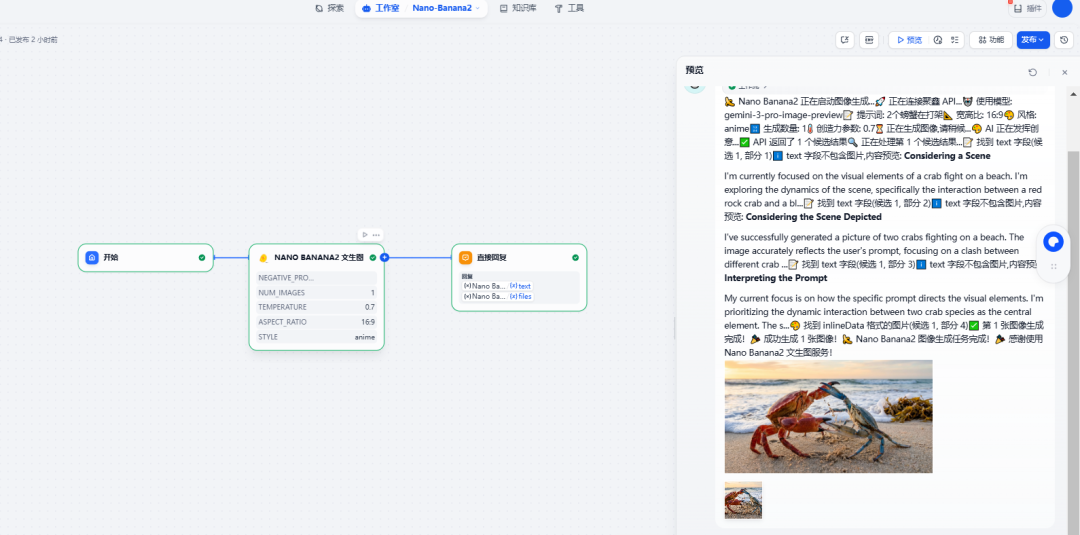Open the 工具 tab
Viewport: 1080px width, 535px height.
[x=569, y=8]
